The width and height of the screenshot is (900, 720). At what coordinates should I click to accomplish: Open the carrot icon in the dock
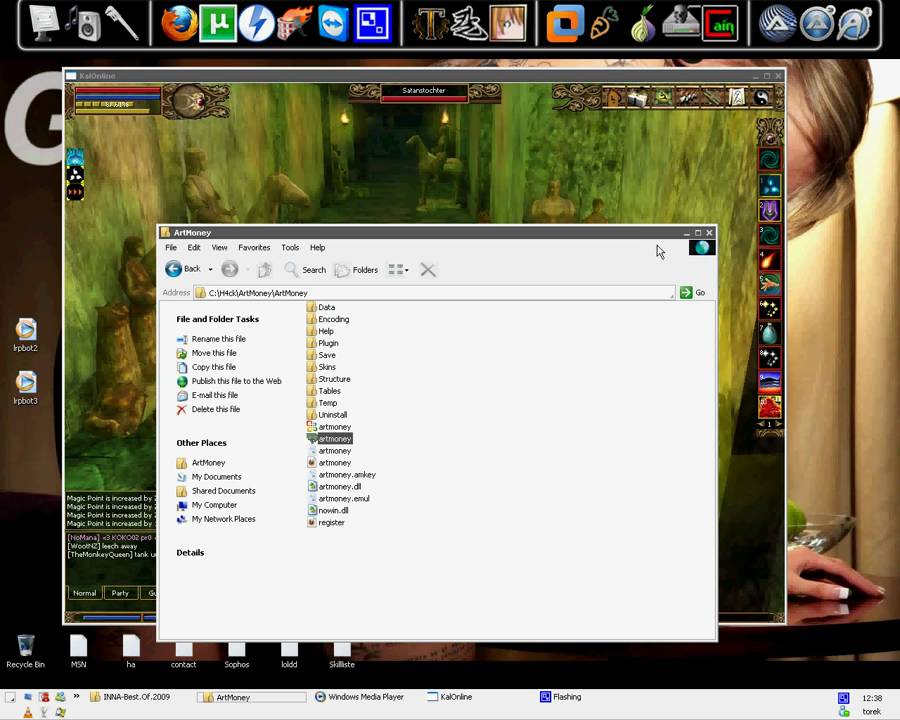(604, 24)
